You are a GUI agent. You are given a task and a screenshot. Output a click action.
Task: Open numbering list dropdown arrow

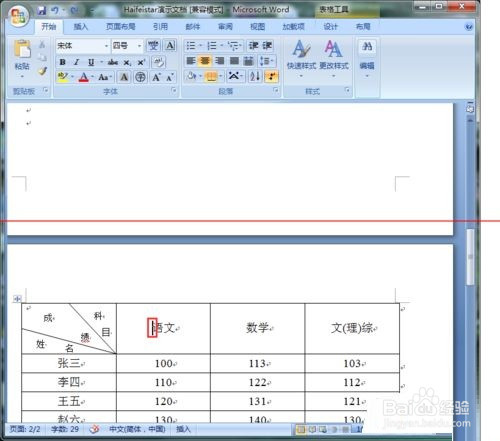(x=221, y=46)
